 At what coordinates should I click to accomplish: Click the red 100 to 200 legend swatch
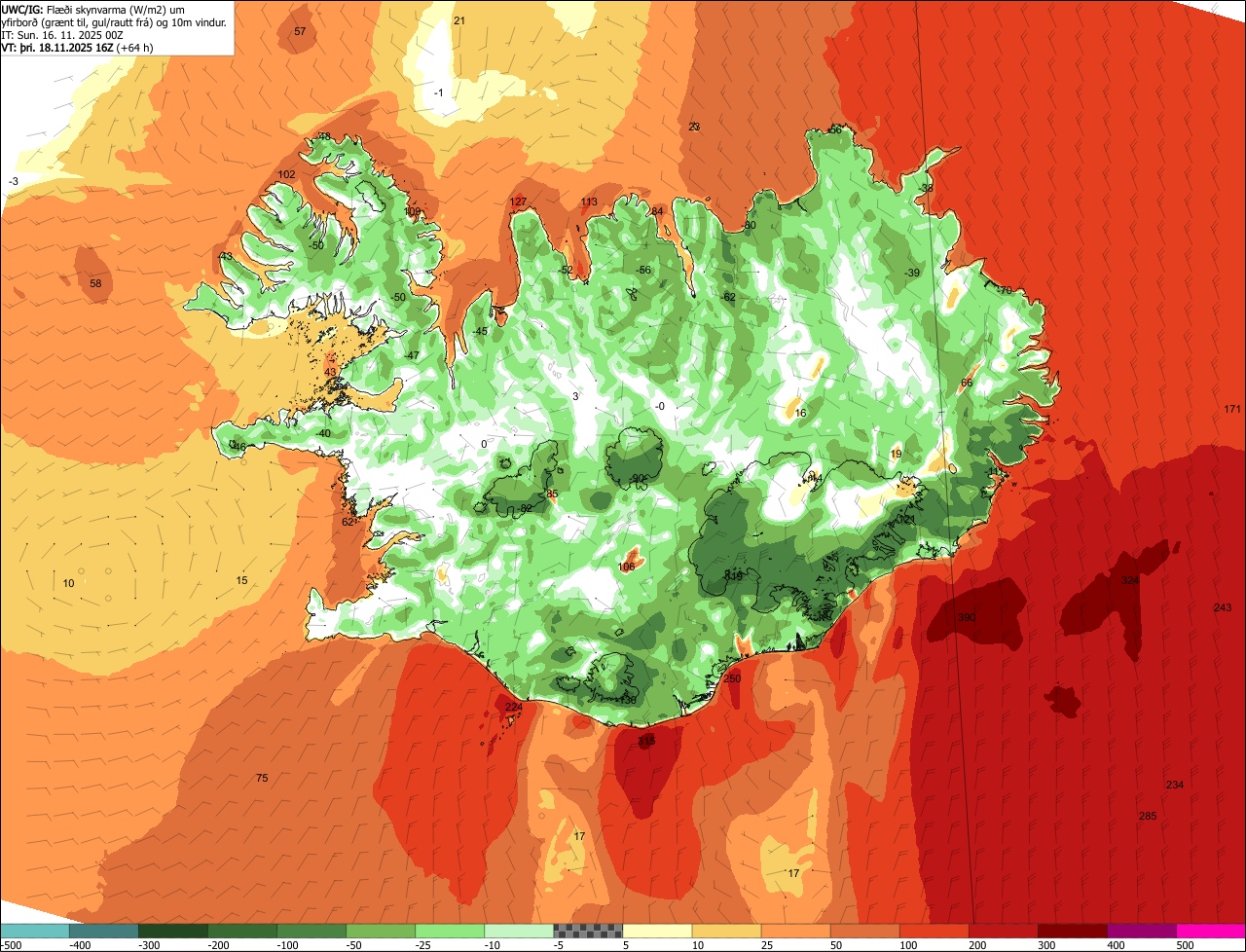click(x=934, y=931)
